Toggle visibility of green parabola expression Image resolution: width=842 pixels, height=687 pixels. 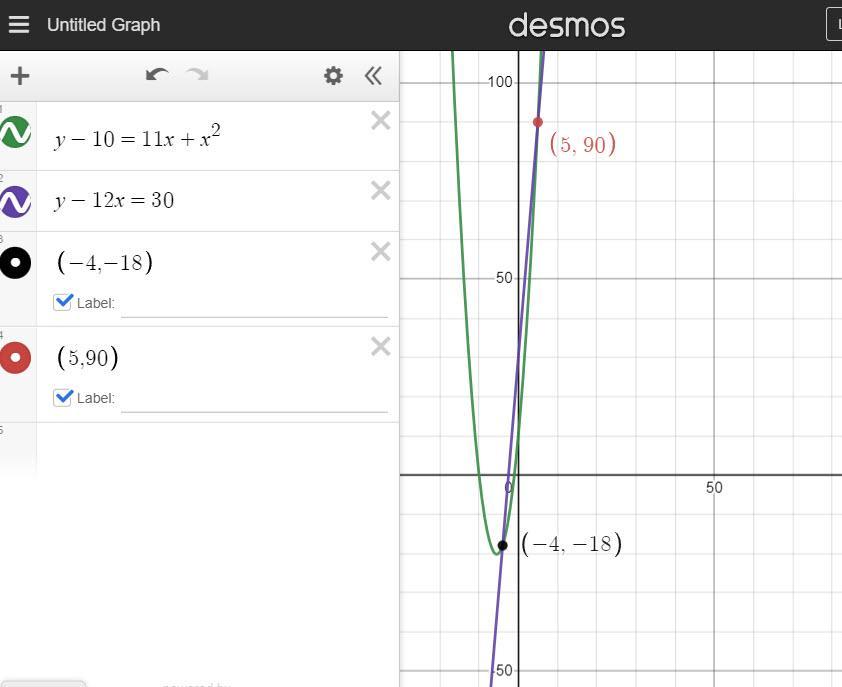click(15, 132)
